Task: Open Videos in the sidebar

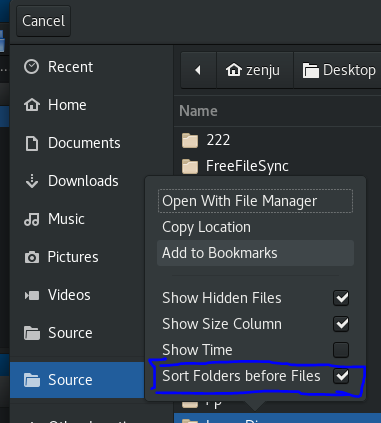Action: point(77,295)
